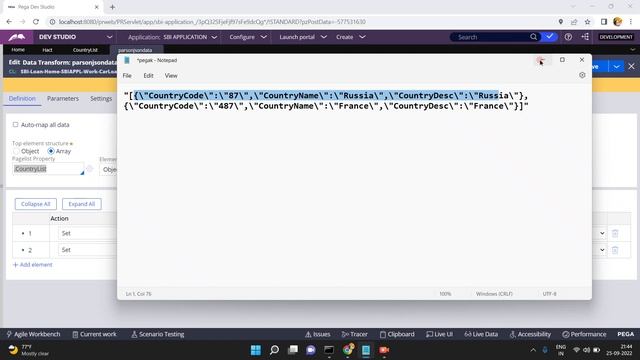Expand Save options dropdown arrow
Viewport: 640px width, 360px height.
point(616,66)
